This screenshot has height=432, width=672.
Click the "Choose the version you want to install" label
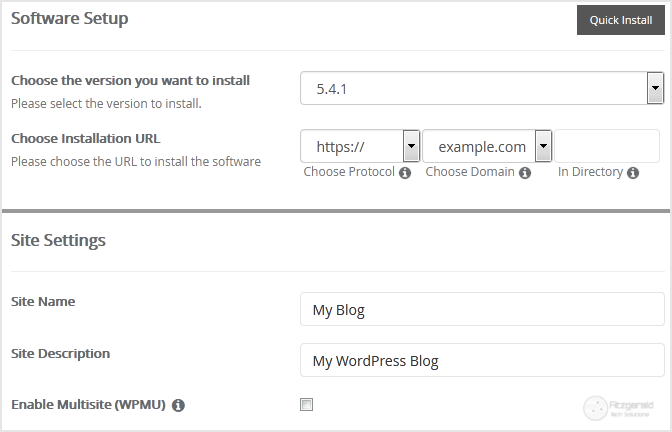(x=130, y=80)
